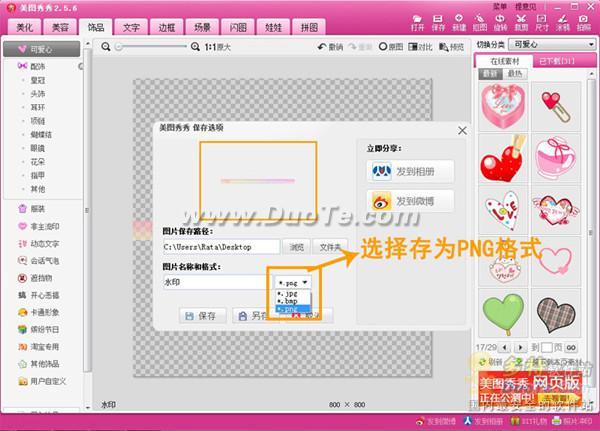Click the 保存 button in the dialog
The image size is (600, 431).
[200, 315]
